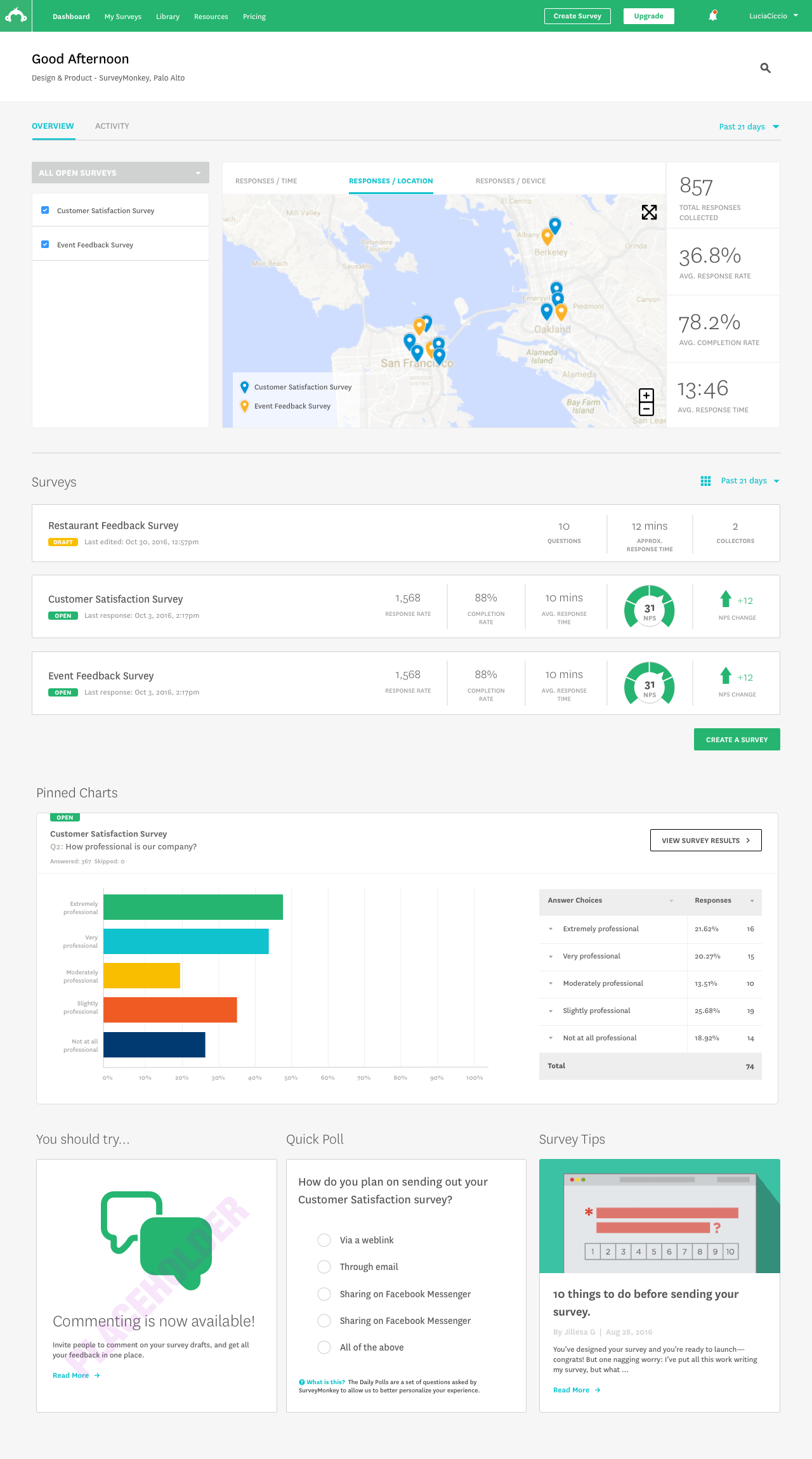Expand Very professional row
The height and width of the screenshot is (1459, 812).
(x=551, y=957)
